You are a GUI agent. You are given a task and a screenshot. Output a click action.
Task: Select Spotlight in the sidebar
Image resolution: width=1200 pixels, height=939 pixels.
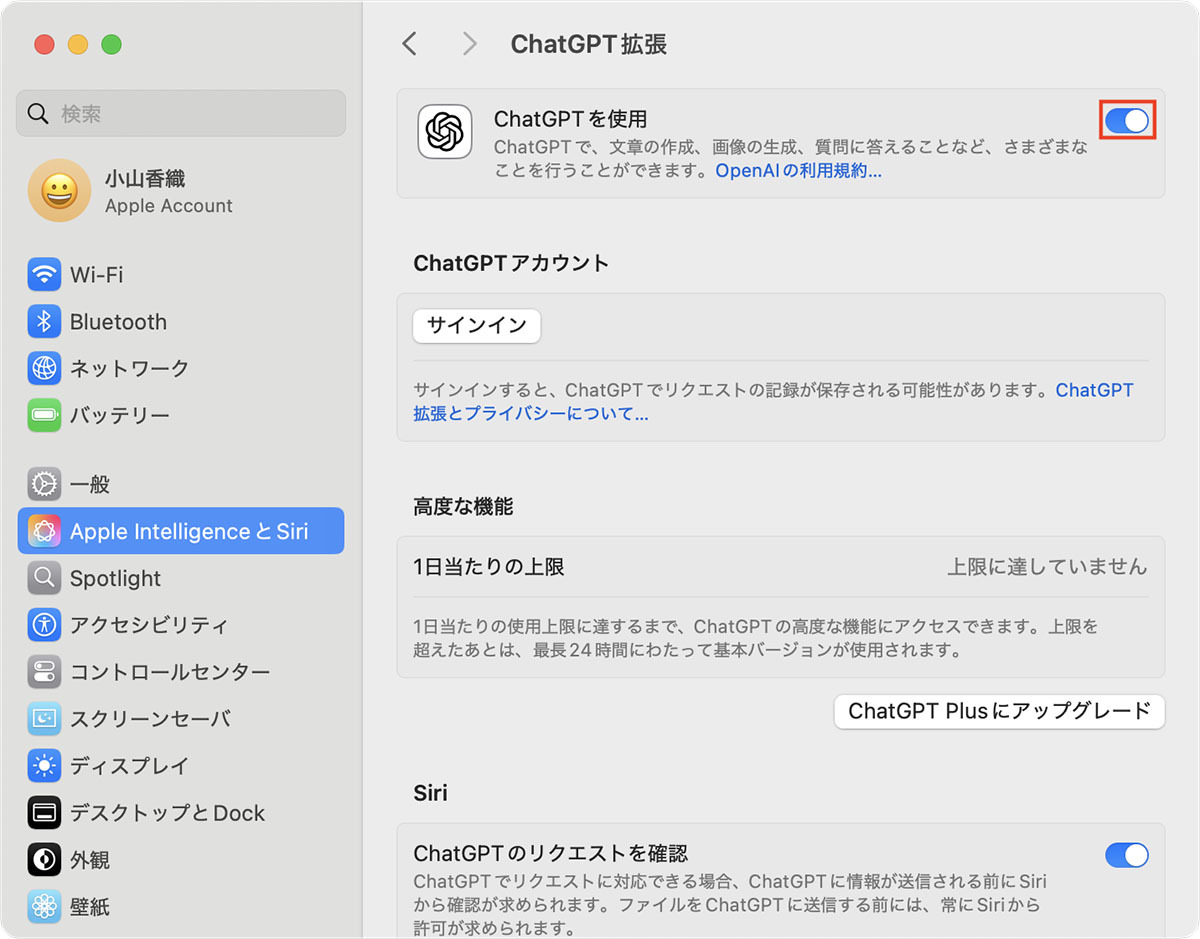pyautogui.click(x=181, y=578)
